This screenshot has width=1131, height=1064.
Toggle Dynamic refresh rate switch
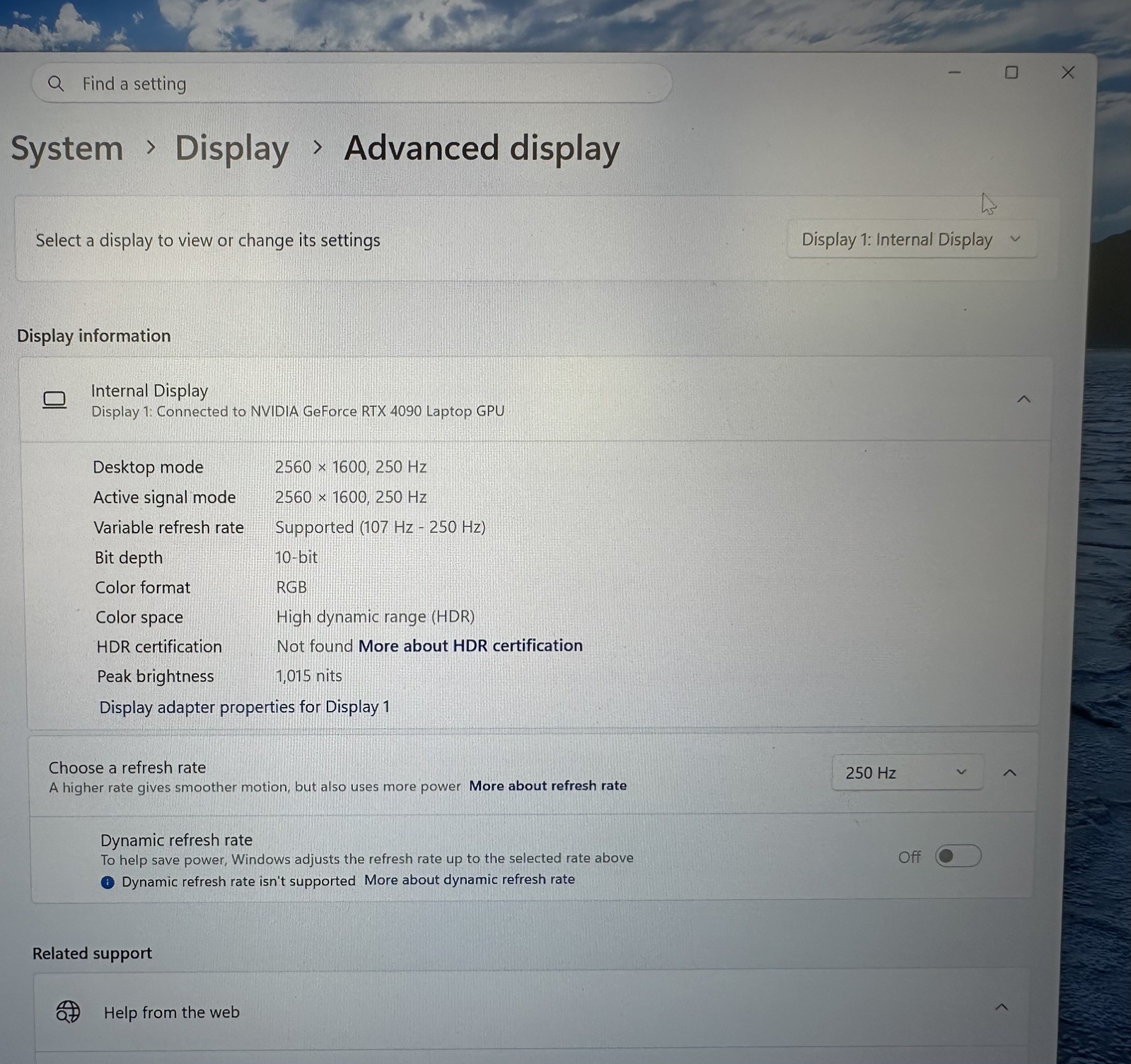(958, 856)
